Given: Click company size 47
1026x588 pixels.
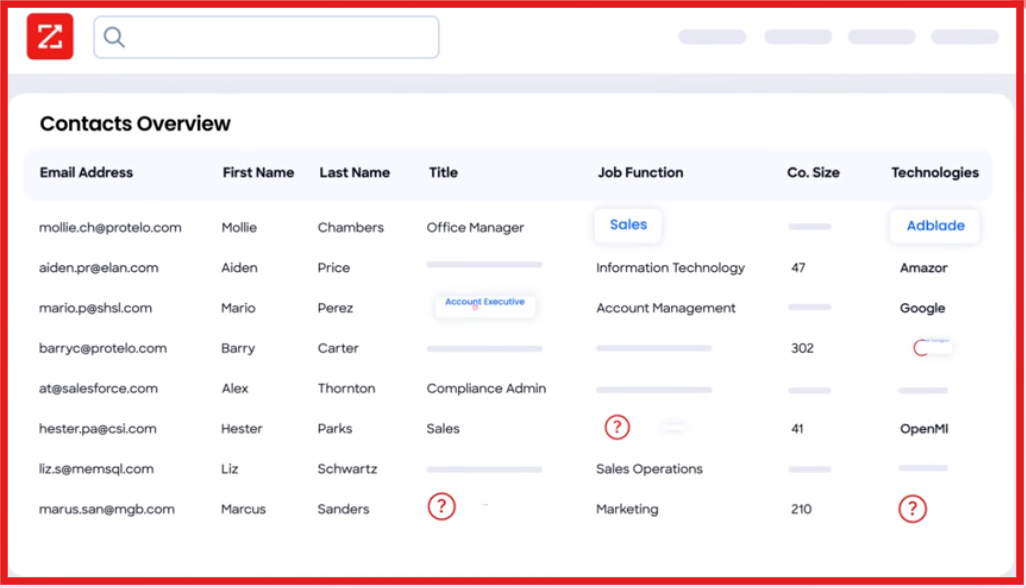Looking at the screenshot, I should [798, 268].
